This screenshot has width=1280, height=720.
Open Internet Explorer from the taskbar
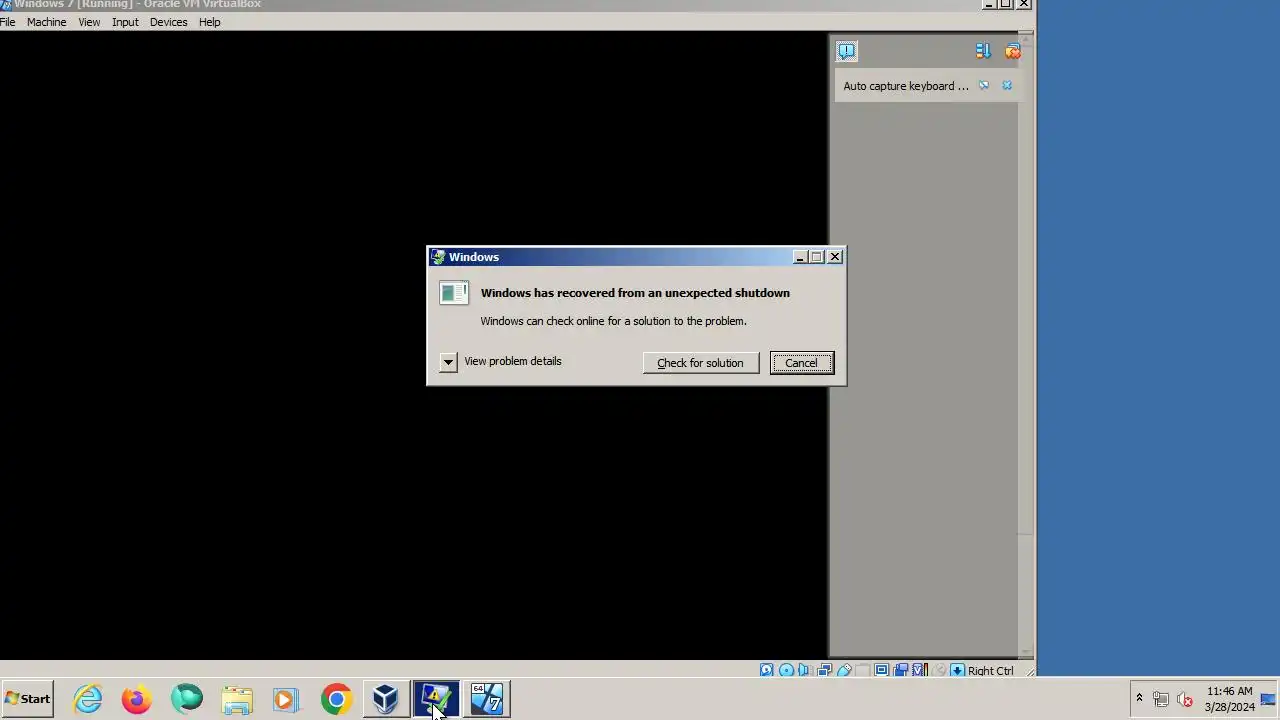pyautogui.click(x=88, y=699)
